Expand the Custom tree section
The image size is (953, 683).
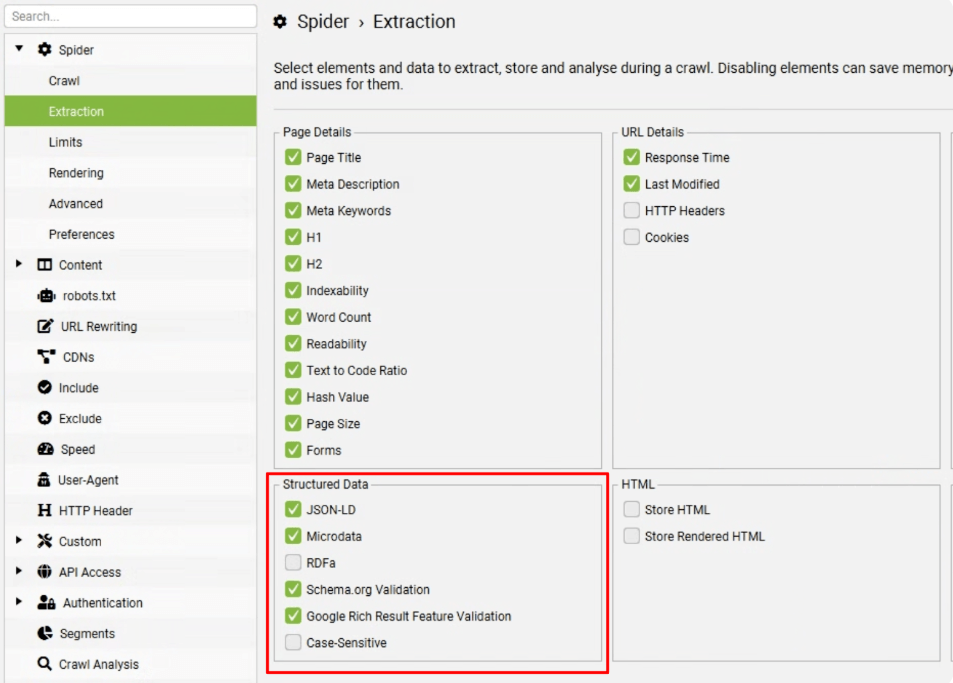click(x=19, y=540)
